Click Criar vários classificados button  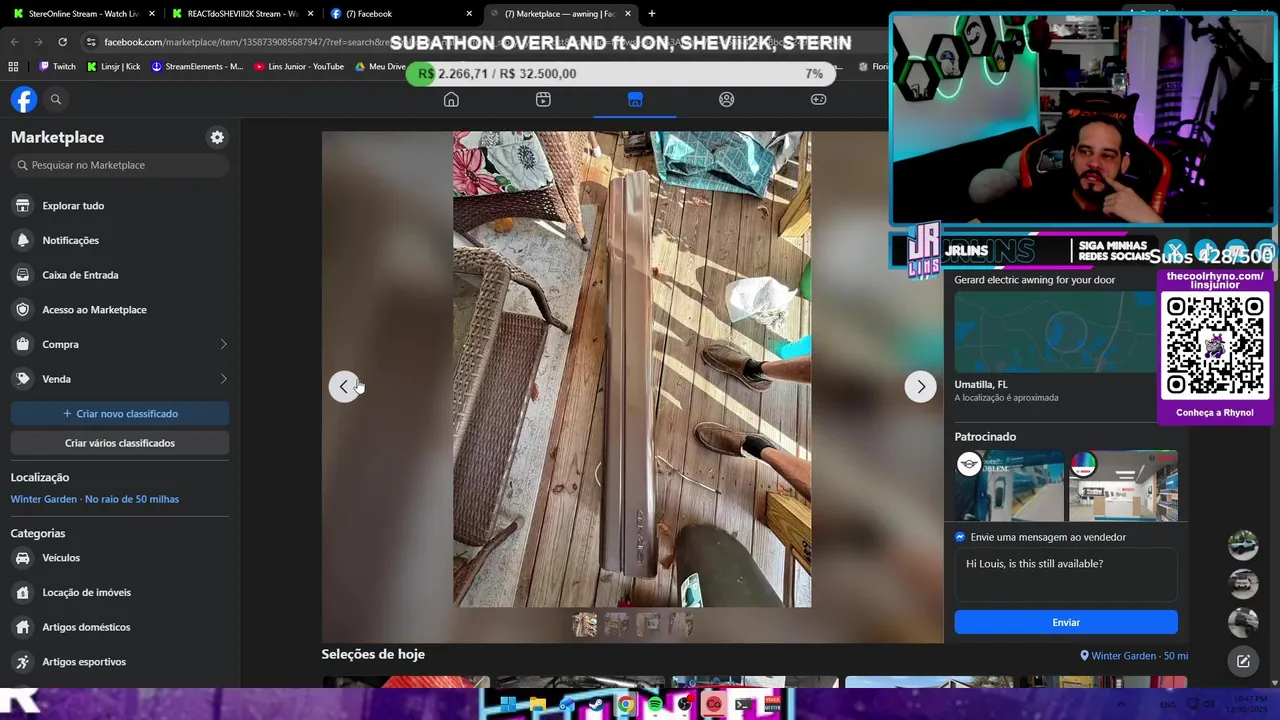click(120, 443)
